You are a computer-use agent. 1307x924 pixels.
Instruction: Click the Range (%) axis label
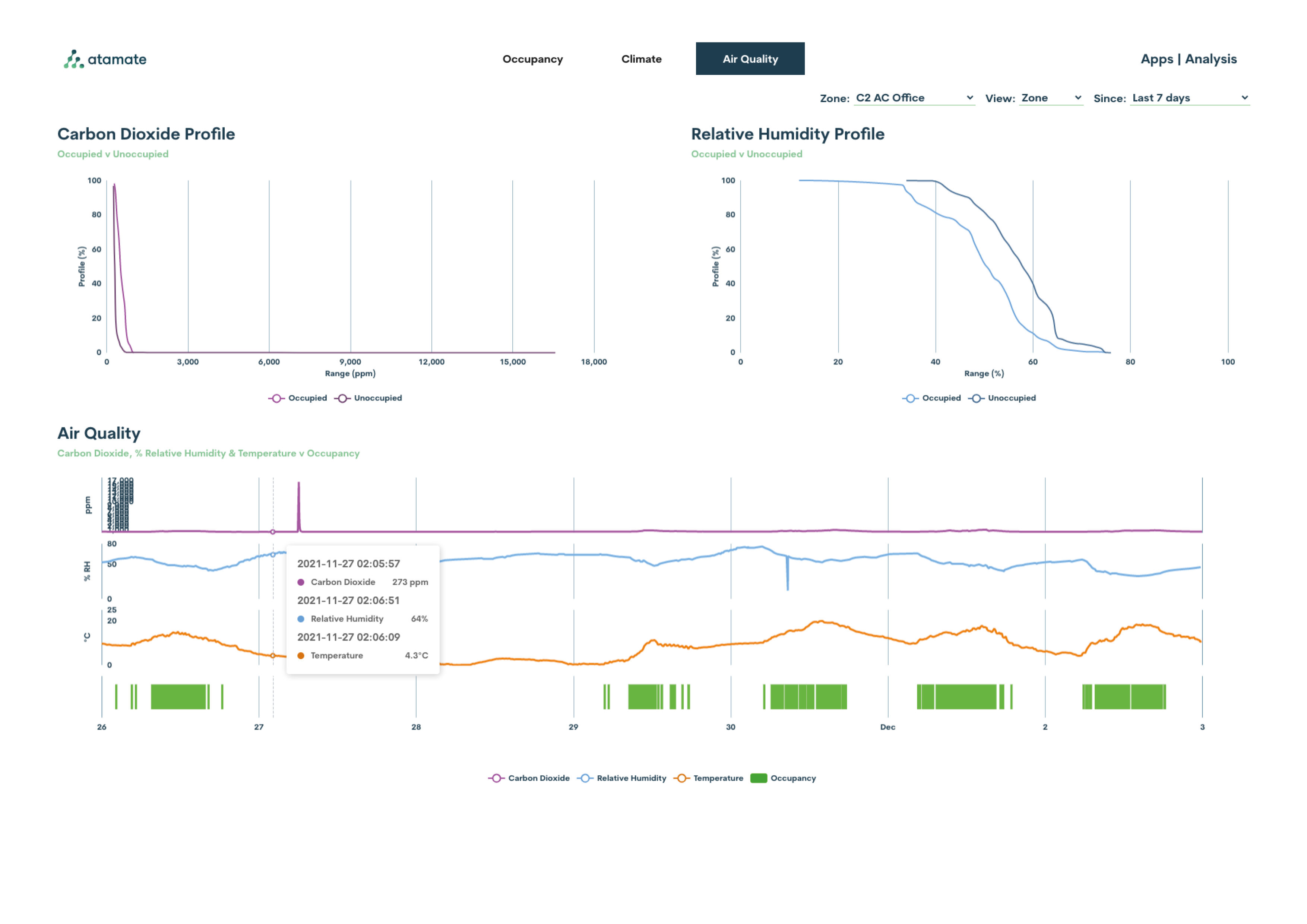click(984, 373)
